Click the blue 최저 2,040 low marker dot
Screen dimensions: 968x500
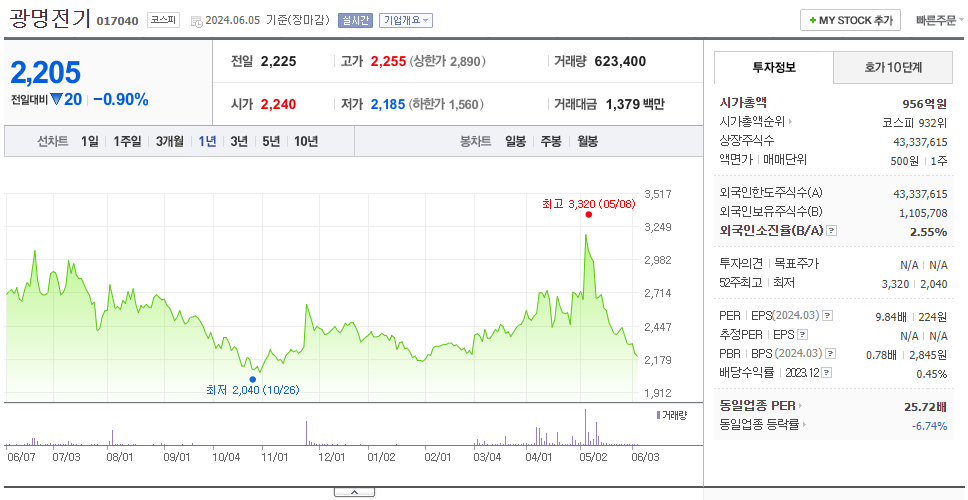click(x=252, y=379)
